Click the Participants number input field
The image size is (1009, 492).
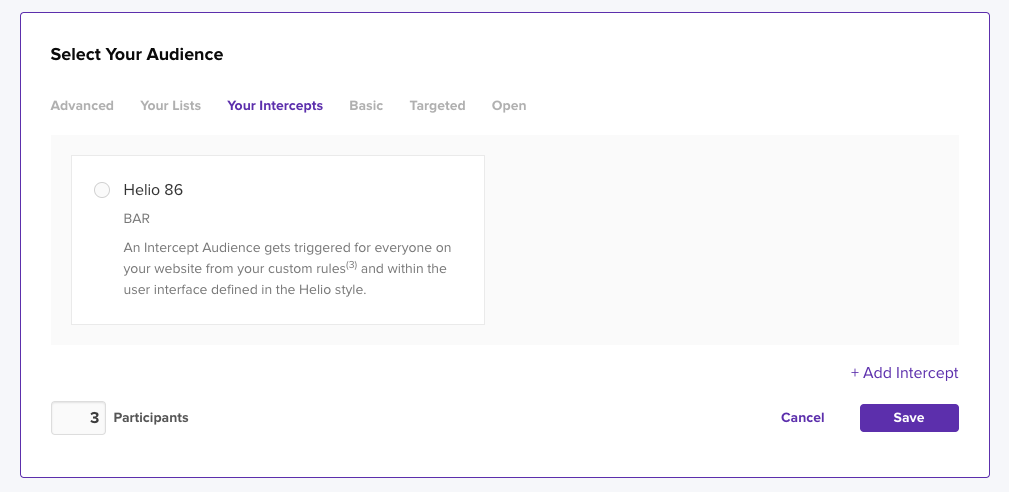79,418
